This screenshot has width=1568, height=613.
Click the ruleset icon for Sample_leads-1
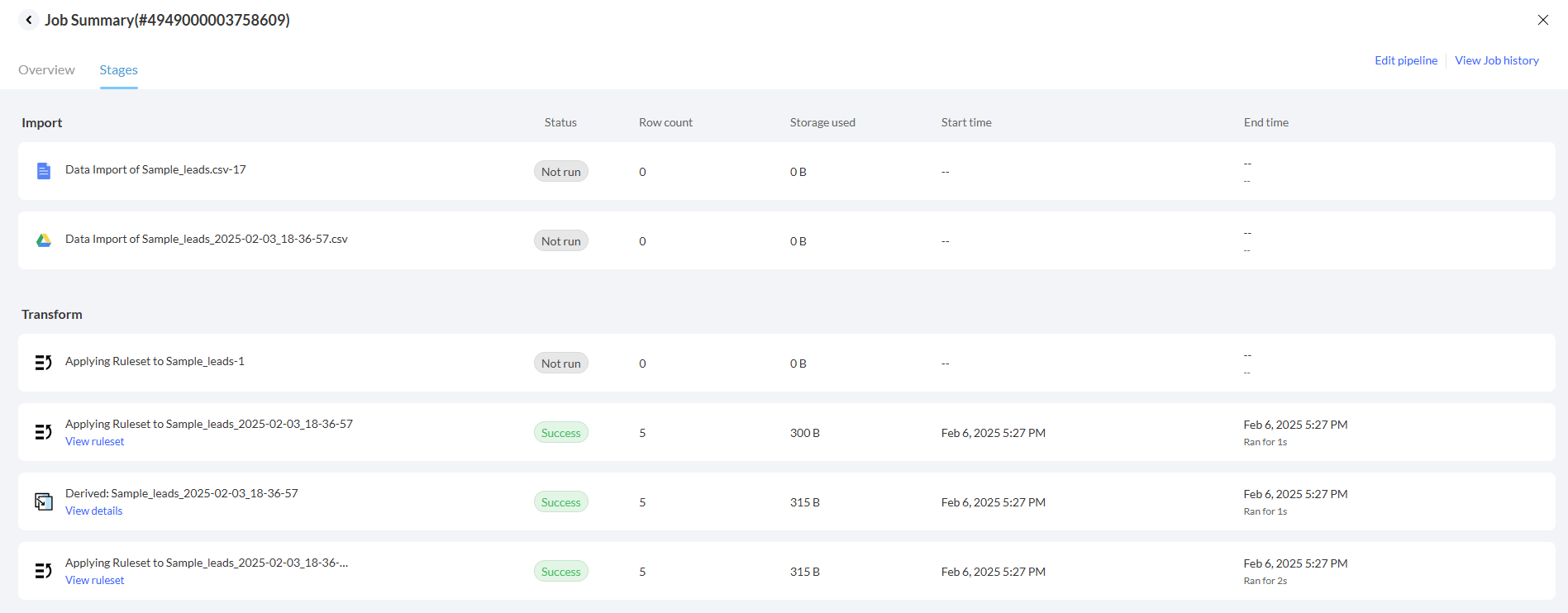click(x=44, y=363)
